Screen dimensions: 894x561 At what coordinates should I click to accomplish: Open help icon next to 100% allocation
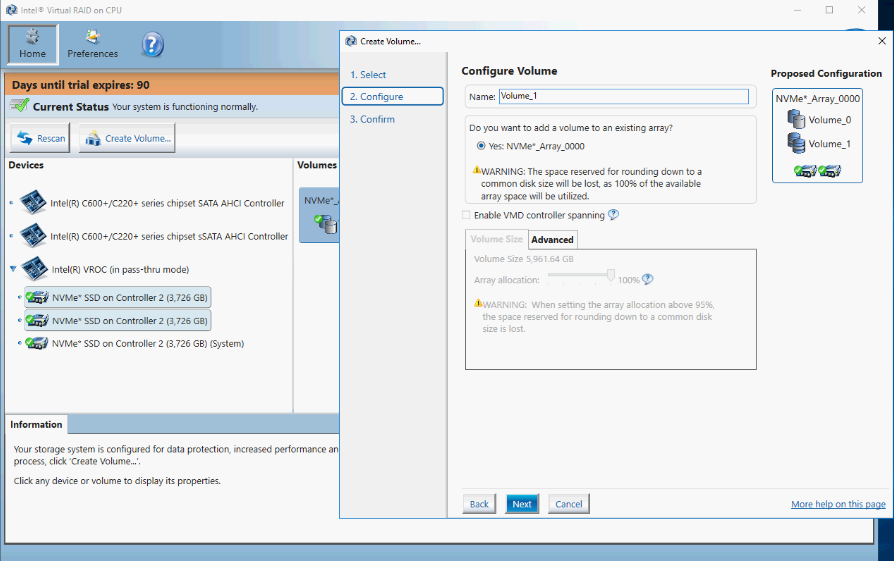pos(648,279)
